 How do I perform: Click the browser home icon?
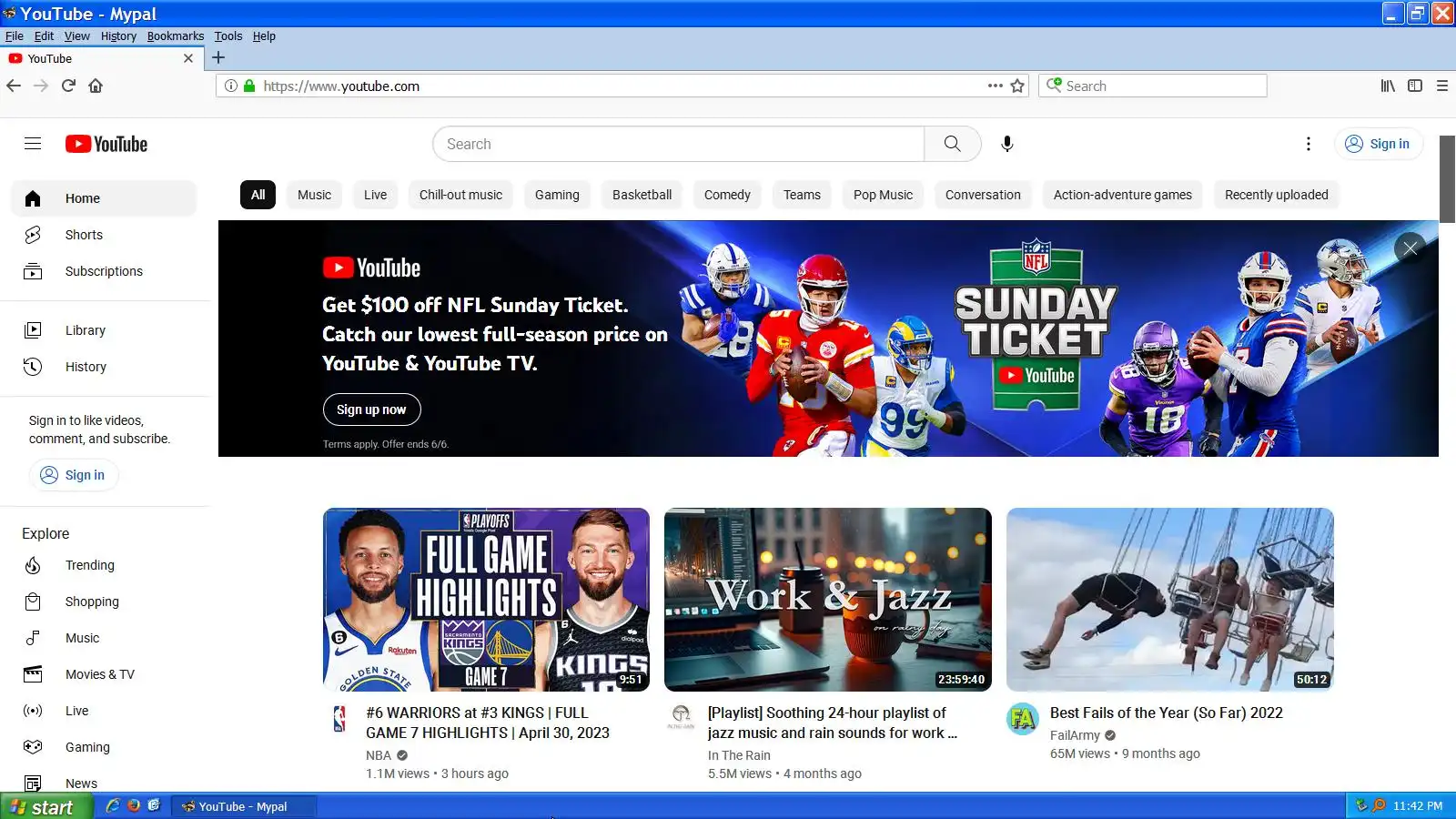(96, 86)
